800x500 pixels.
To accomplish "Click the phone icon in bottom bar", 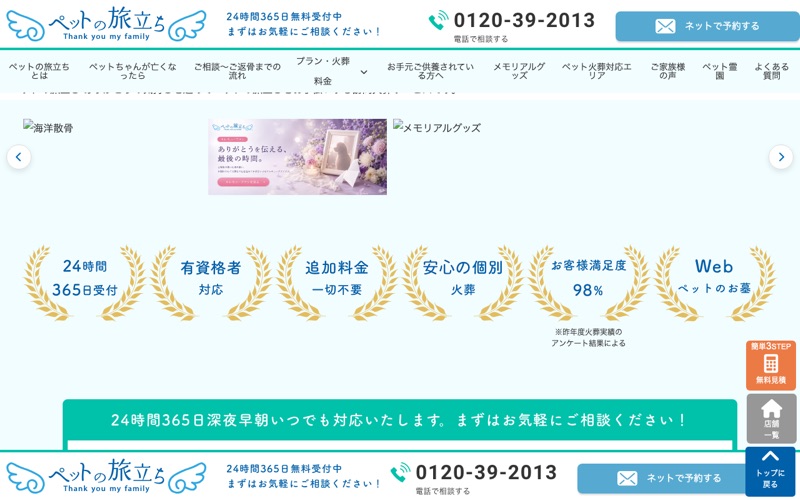I will tap(401, 472).
